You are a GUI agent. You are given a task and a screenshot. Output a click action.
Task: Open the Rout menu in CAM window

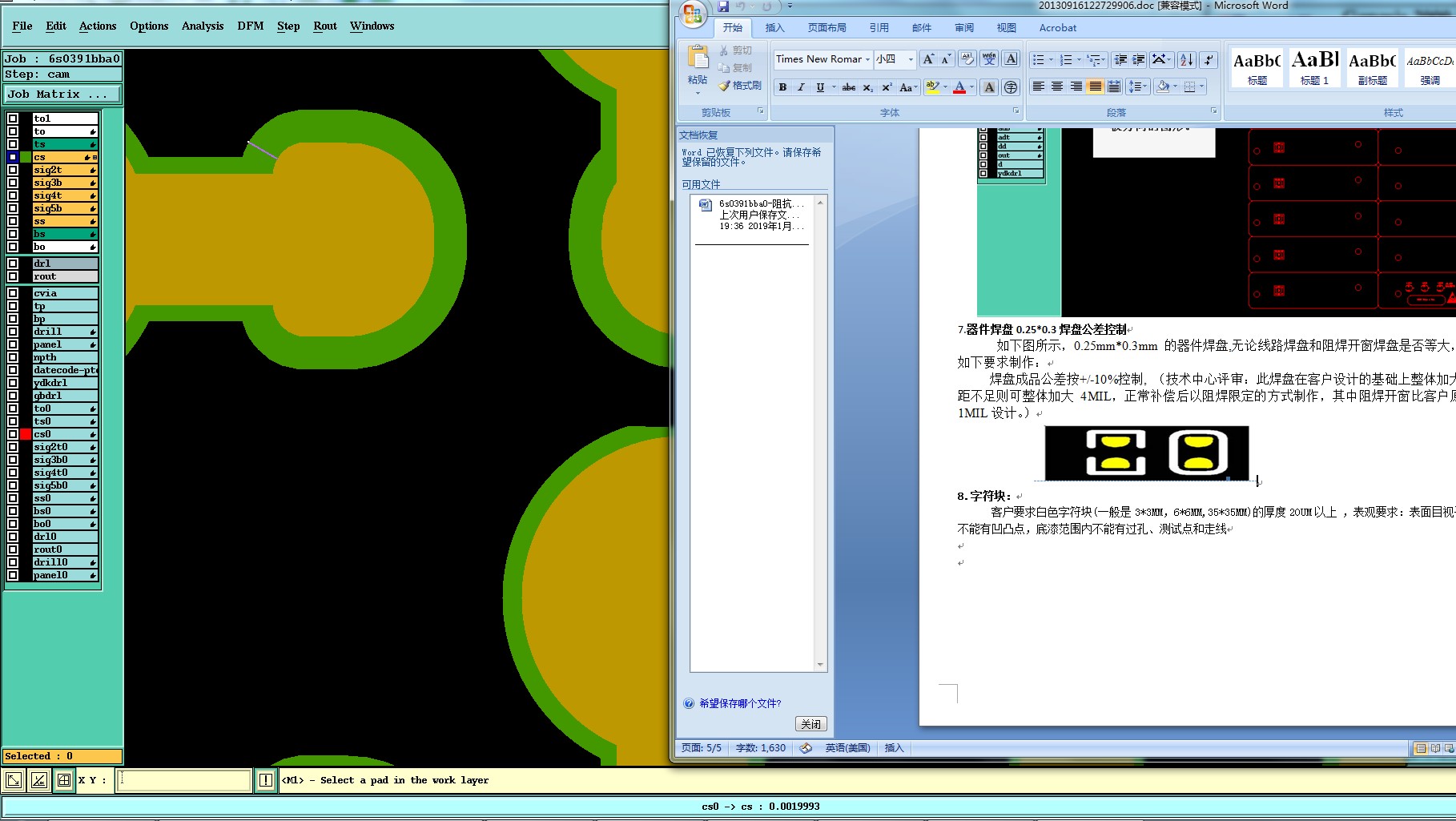(x=325, y=26)
